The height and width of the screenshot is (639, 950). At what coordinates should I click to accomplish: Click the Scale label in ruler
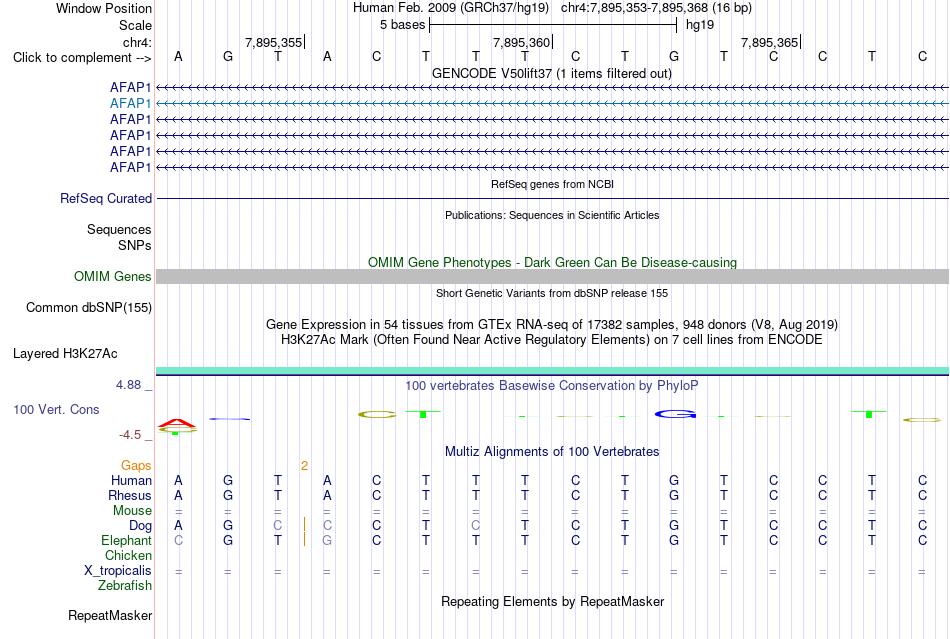tap(135, 25)
